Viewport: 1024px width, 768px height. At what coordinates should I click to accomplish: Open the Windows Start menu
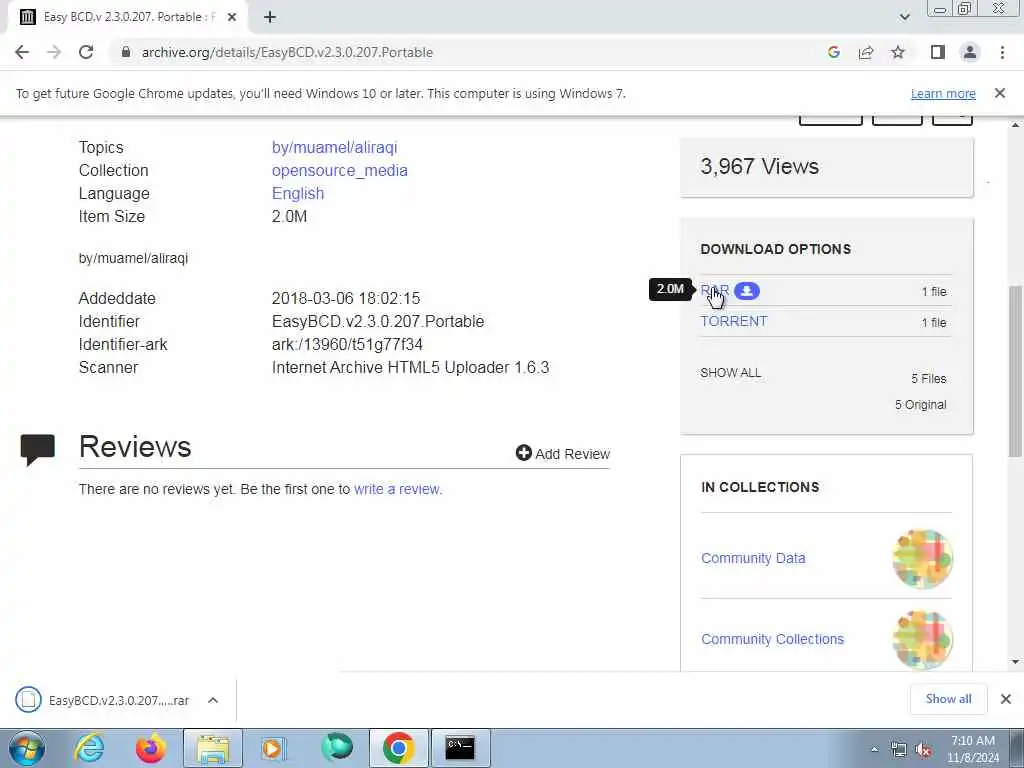pos(27,748)
